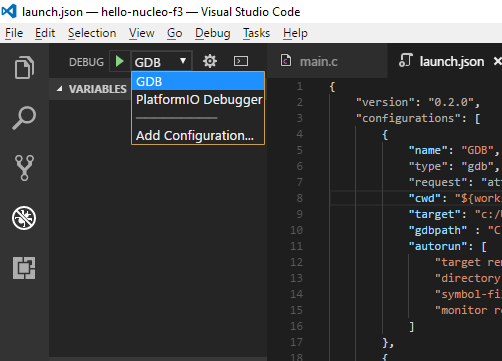Screen dimensions: 502x361
Task: Open the Source Control view
Action: click(x=24, y=168)
